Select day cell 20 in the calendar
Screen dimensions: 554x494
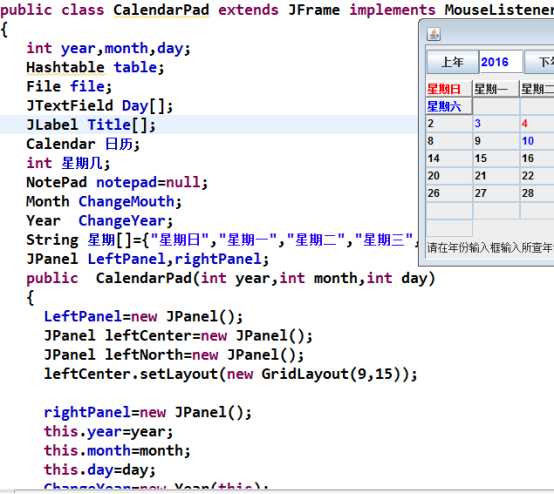449,175
